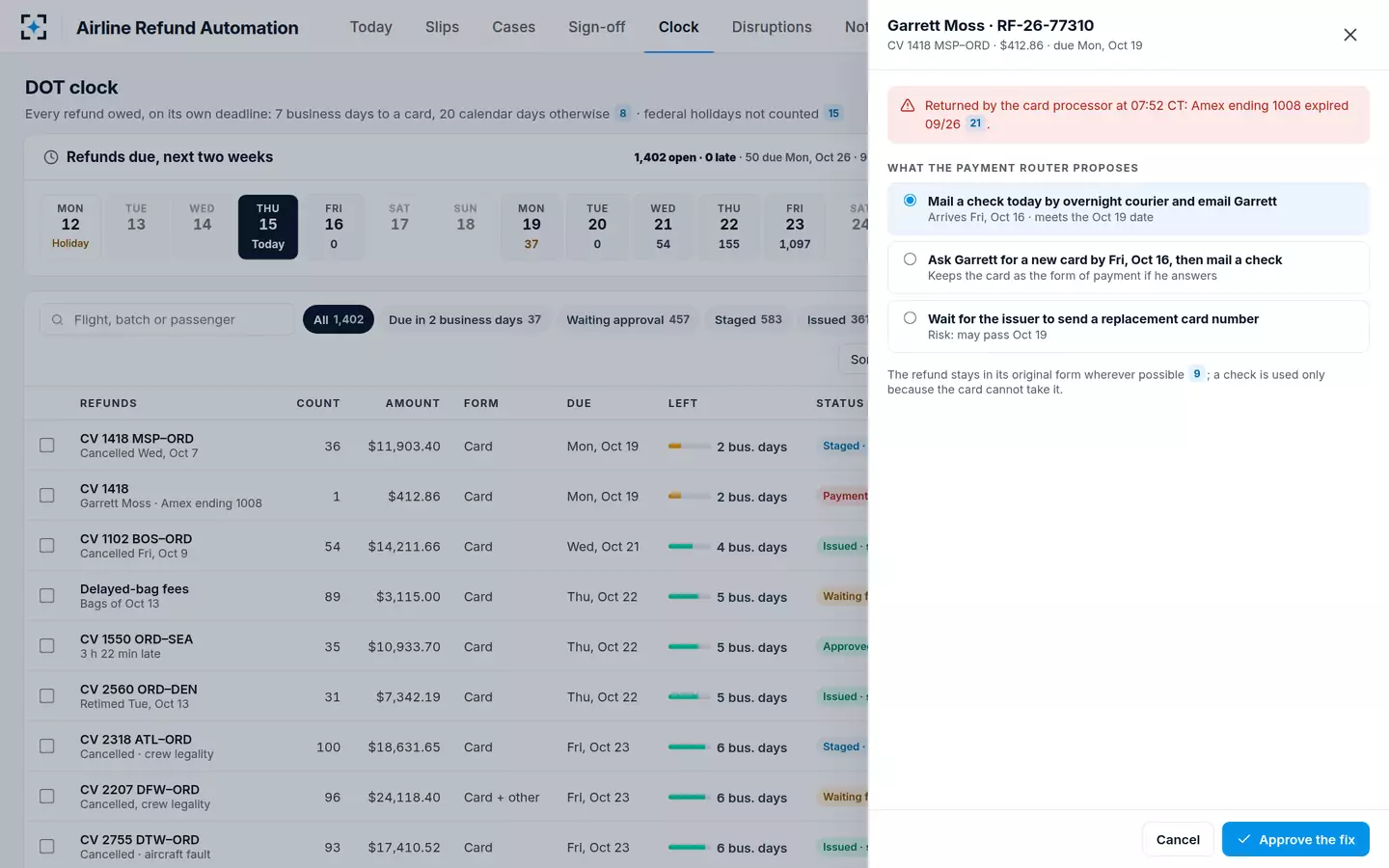Approve the fix
This screenshot has height=868, width=1389.
point(1295,839)
